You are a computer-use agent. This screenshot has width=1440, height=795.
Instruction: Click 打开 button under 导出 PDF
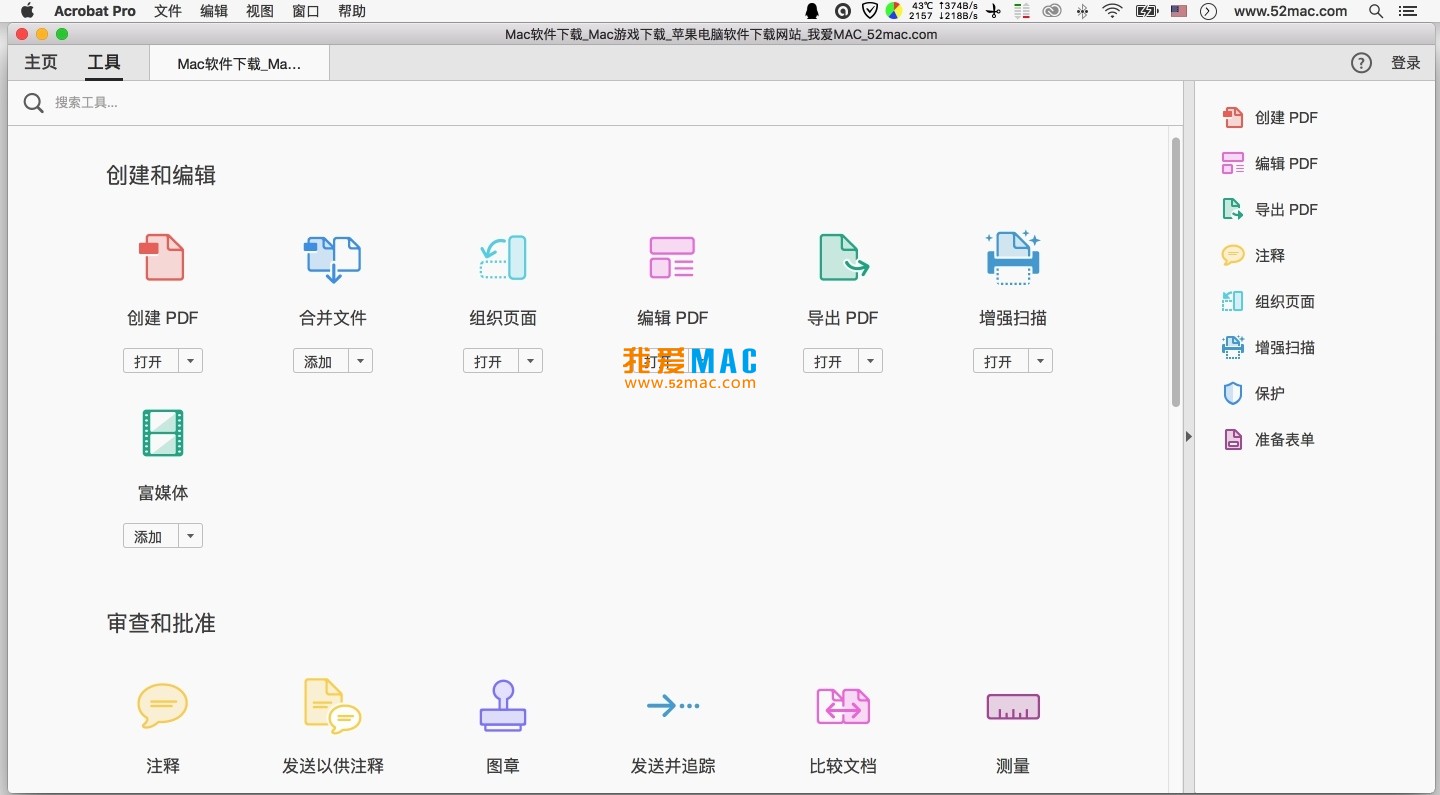pyautogui.click(x=831, y=361)
